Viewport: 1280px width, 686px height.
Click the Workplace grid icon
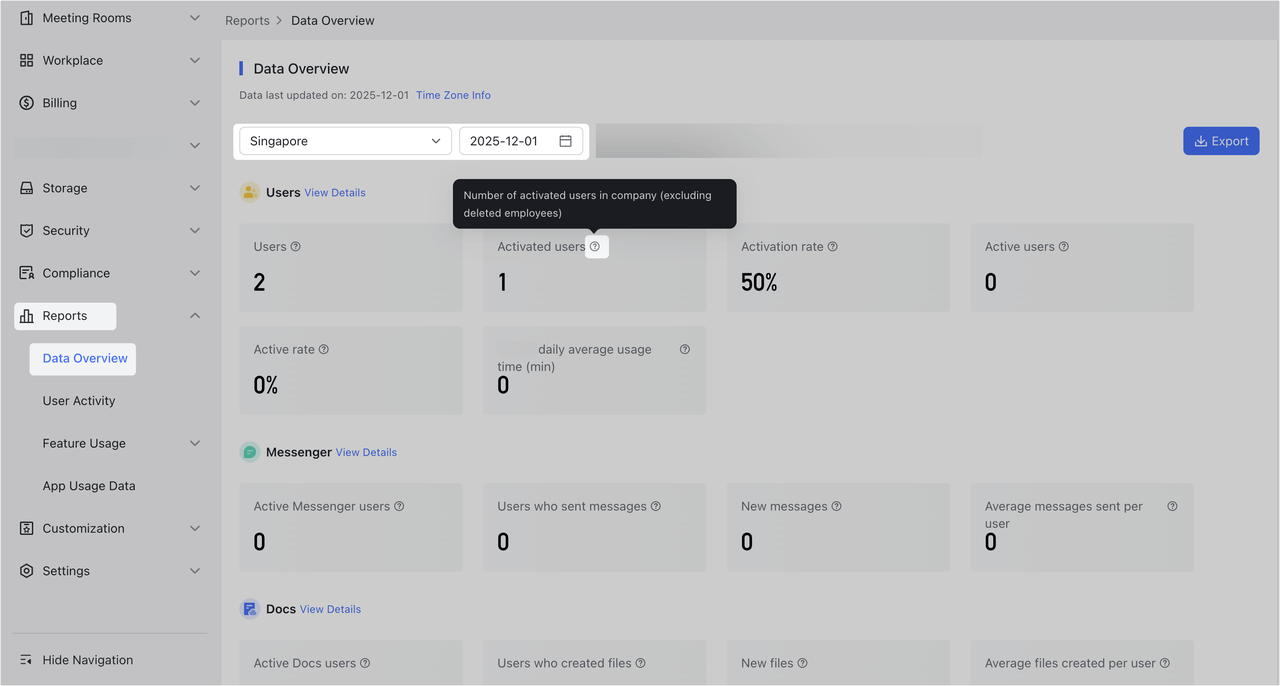point(27,60)
